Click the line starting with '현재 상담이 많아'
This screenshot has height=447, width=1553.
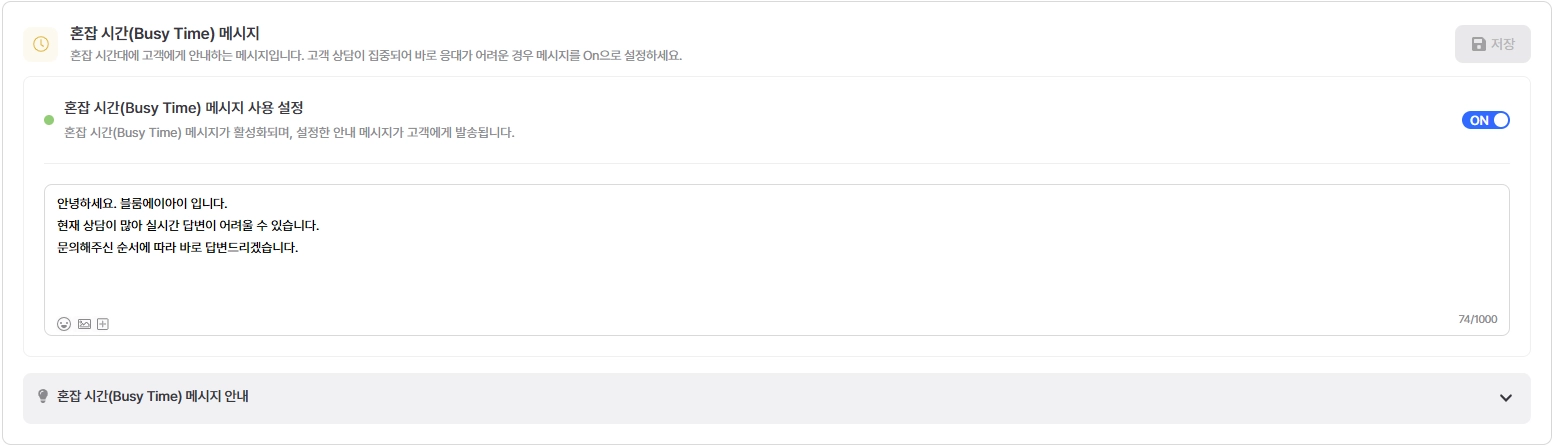click(188, 225)
